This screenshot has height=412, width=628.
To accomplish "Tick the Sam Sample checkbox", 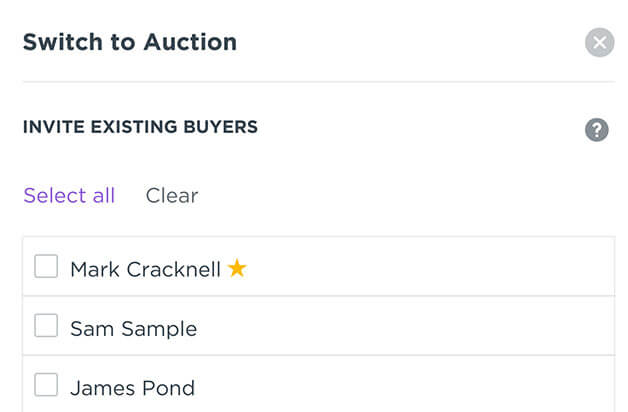I will point(46,325).
